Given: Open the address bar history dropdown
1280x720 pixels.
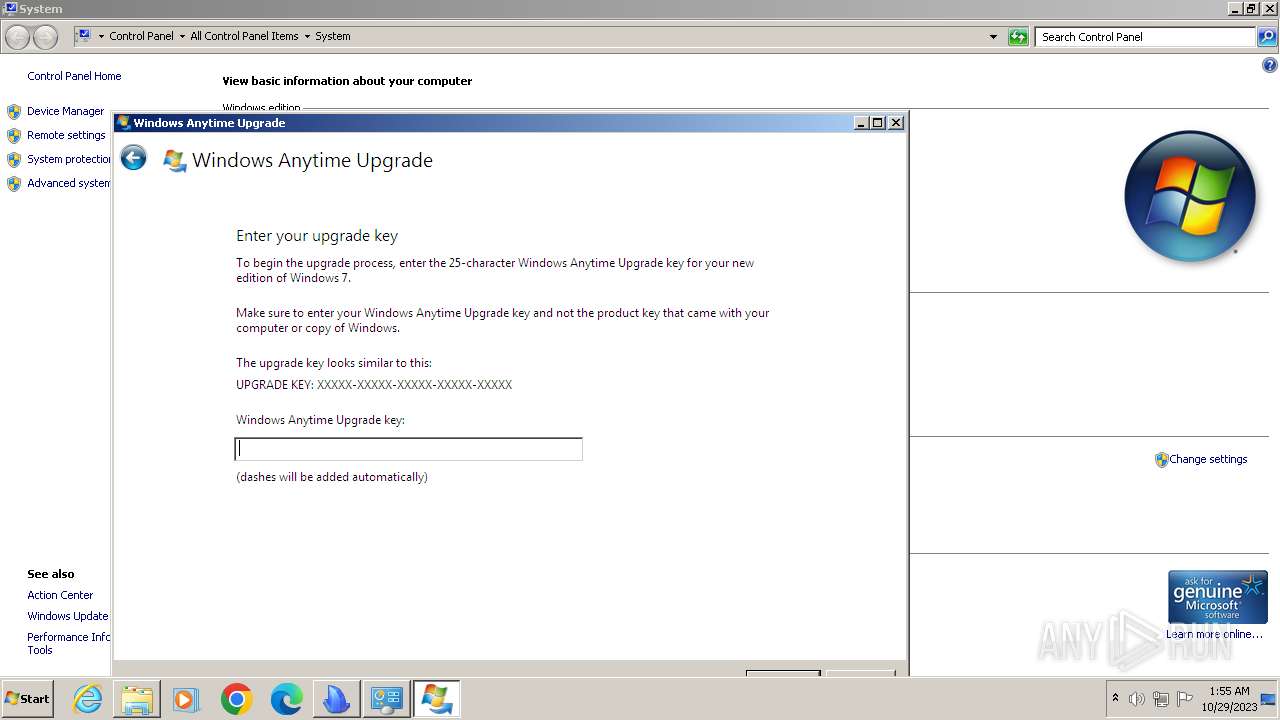Looking at the screenshot, I should (x=993, y=37).
